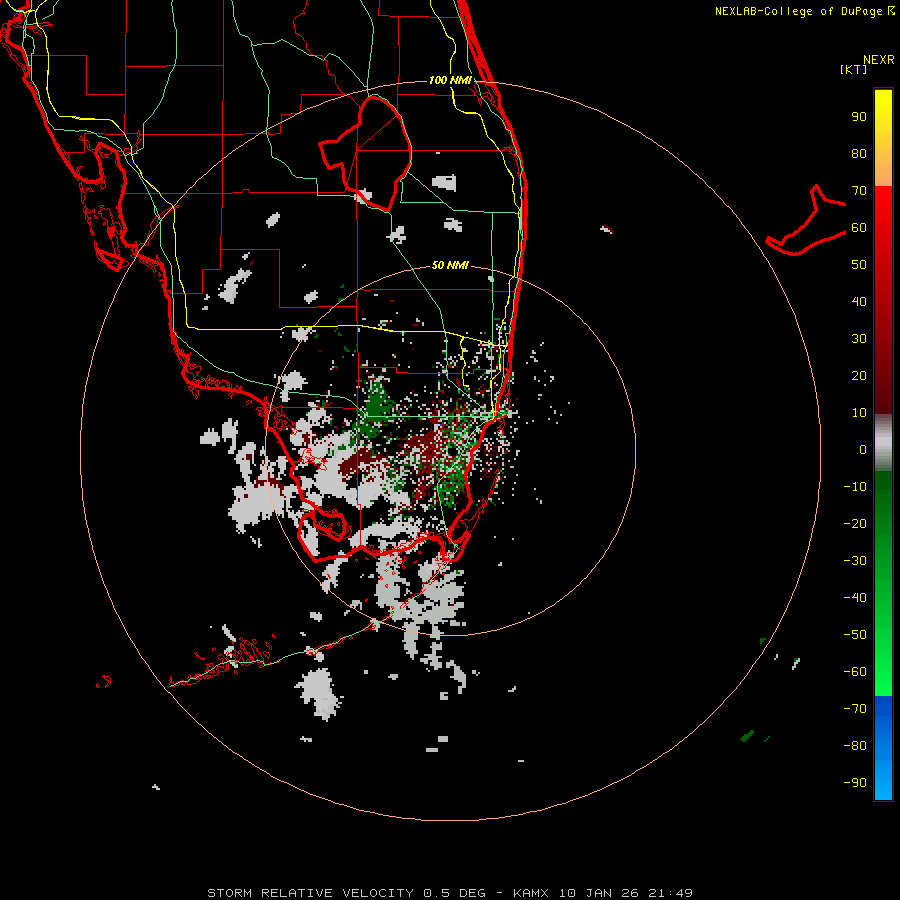This screenshot has width=900, height=900.
Task: Click the 0 value on the velocity scale
Action: click(863, 450)
